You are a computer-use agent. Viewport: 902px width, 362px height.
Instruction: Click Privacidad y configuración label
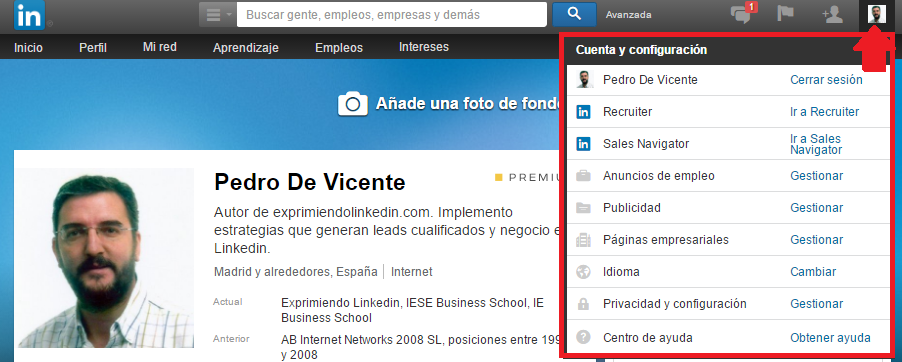(x=674, y=304)
